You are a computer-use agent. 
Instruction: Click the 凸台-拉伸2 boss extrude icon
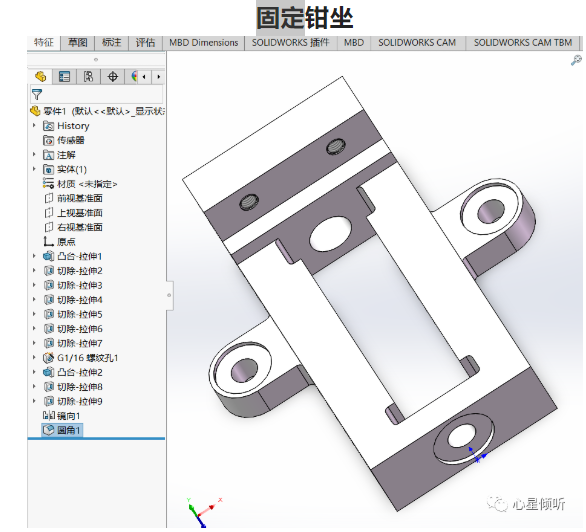click(49, 372)
